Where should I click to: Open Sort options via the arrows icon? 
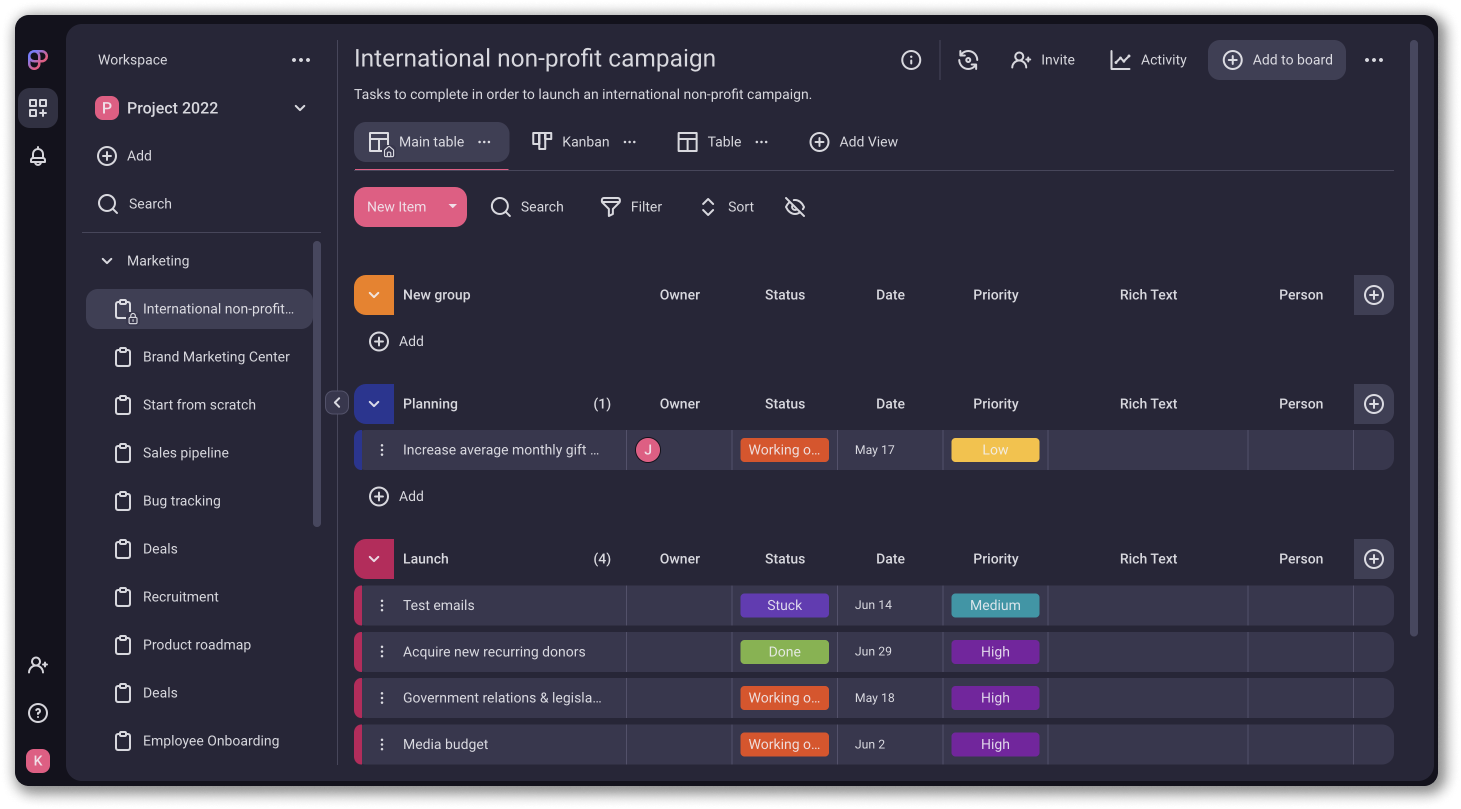pyautogui.click(x=708, y=206)
